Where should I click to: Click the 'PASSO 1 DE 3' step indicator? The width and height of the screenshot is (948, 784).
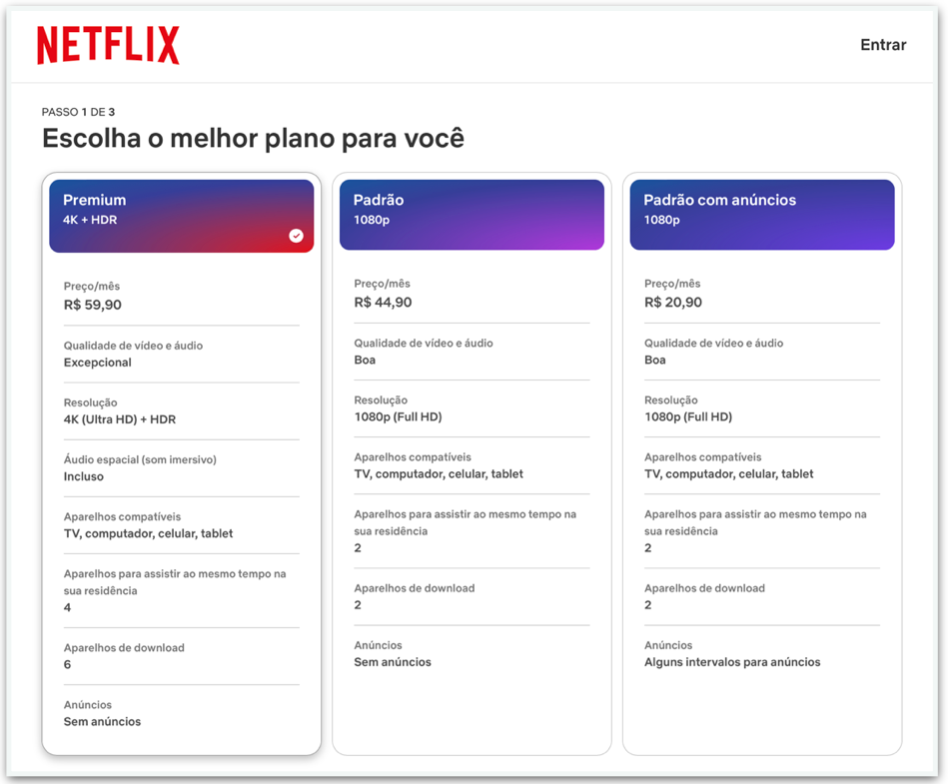point(78,112)
